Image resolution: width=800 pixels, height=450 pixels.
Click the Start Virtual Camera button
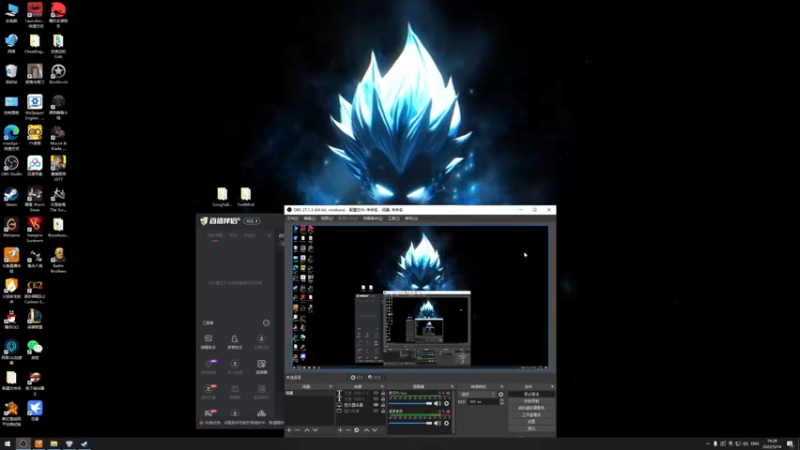pyautogui.click(x=531, y=408)
